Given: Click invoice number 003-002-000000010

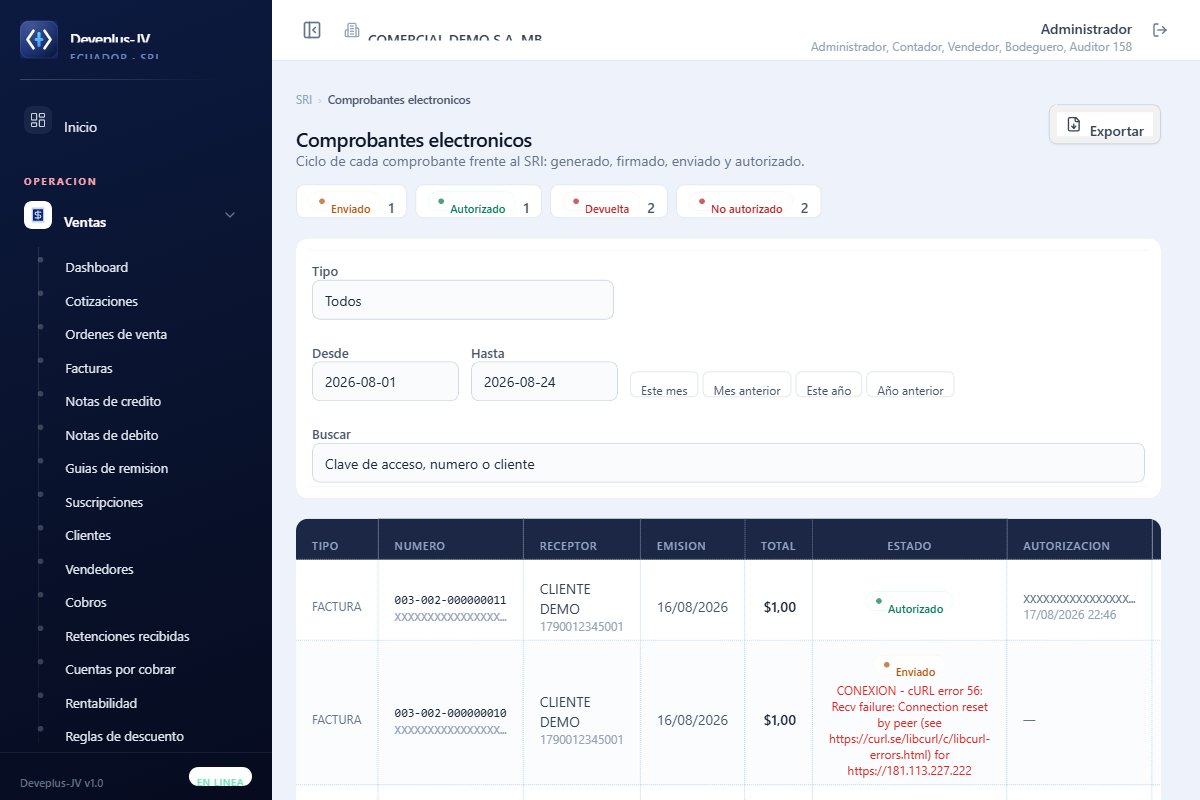Looking at the screenshot, I should click(x=450, y=713).
